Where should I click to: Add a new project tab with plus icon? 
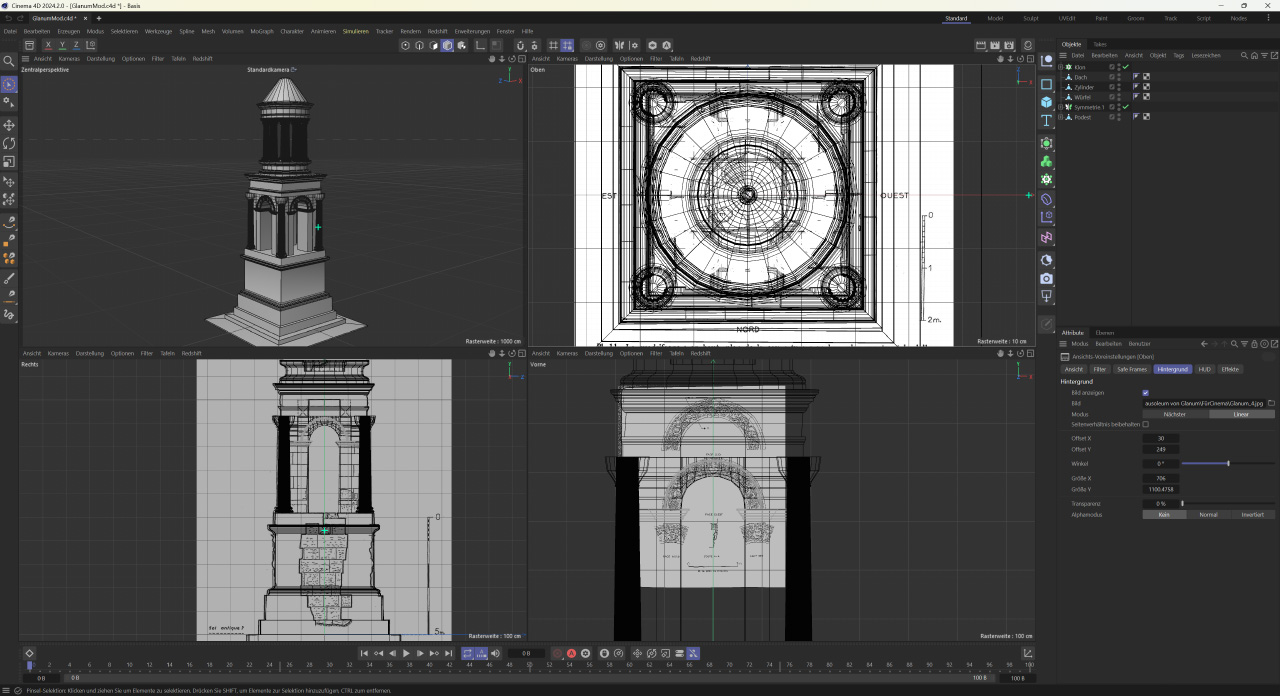[98, 18]
